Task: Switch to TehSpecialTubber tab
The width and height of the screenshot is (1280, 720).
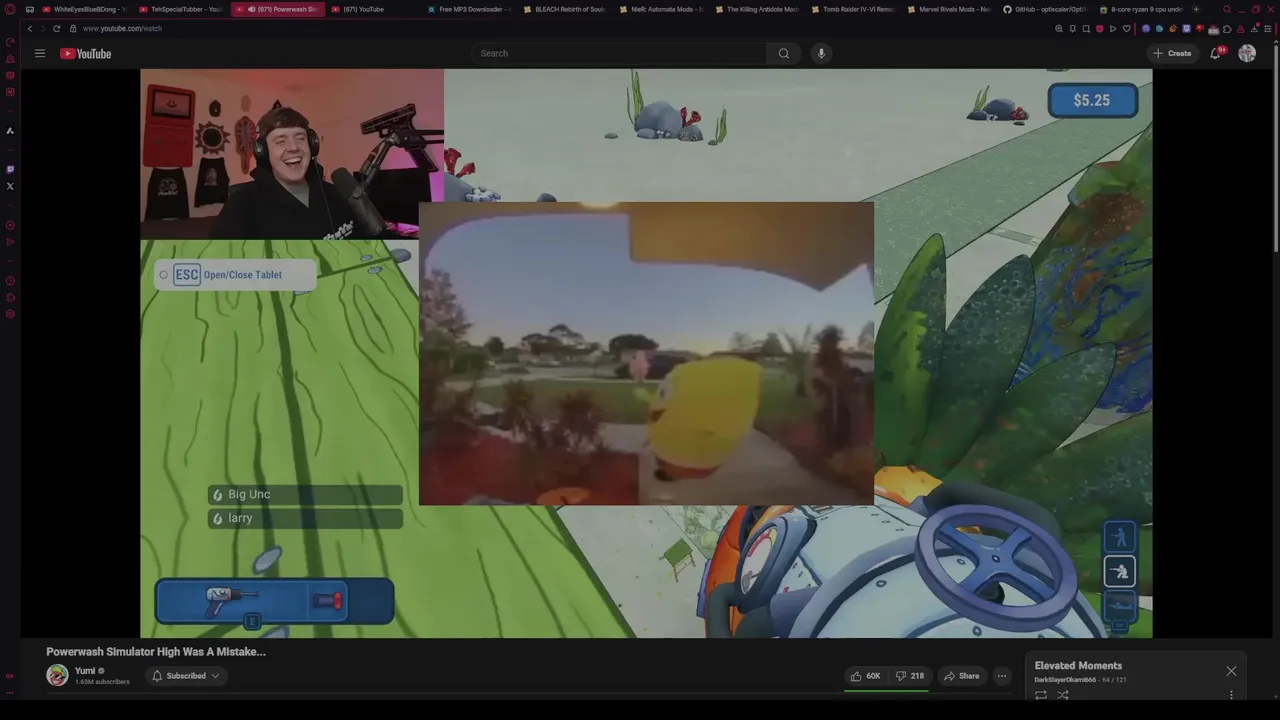Action: click(x=181, y=9)
